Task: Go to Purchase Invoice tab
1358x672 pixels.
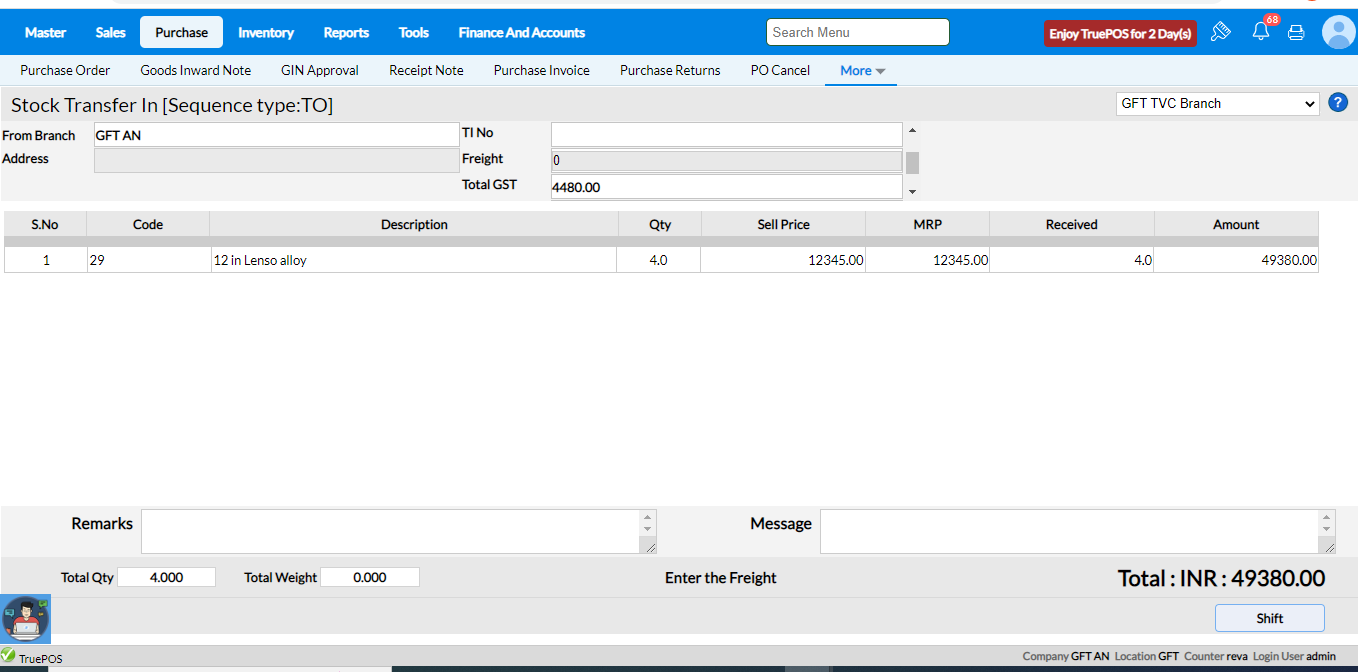Action: [541, 70]
